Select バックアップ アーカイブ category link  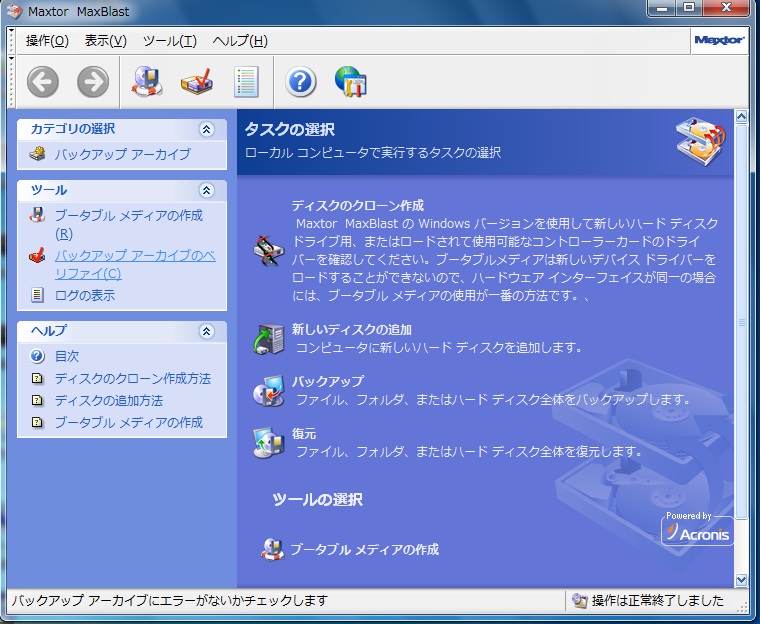(x=123, y=154)
